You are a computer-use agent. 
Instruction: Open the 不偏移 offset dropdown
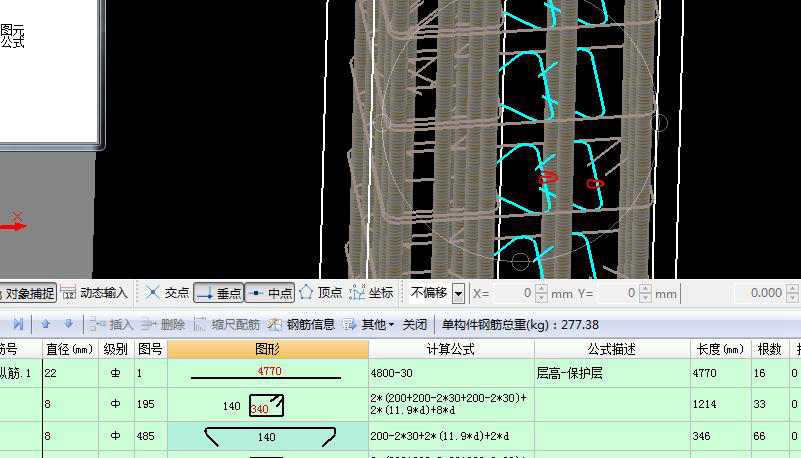click(x=458, y=294)
